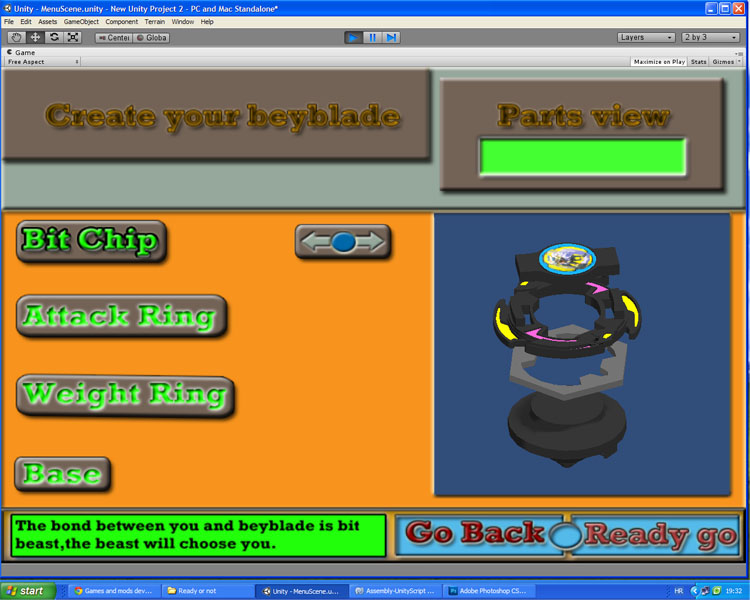Click the green bar under Parts view
This screenshot has width=750, height=600.
point(583,157)
